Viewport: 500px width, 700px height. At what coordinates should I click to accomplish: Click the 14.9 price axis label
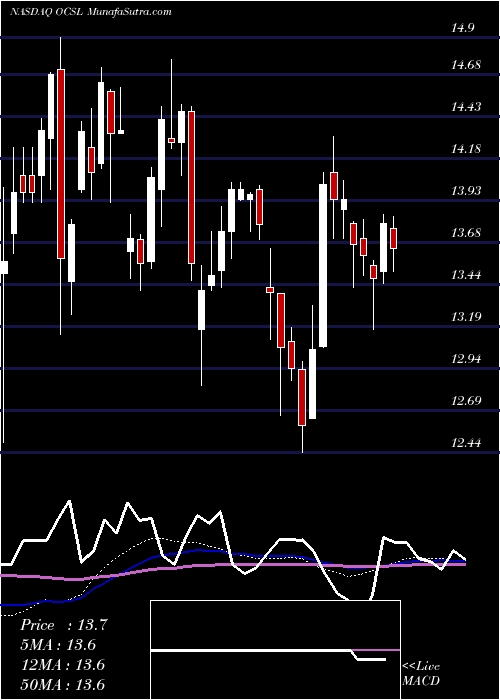coord(463,28)
